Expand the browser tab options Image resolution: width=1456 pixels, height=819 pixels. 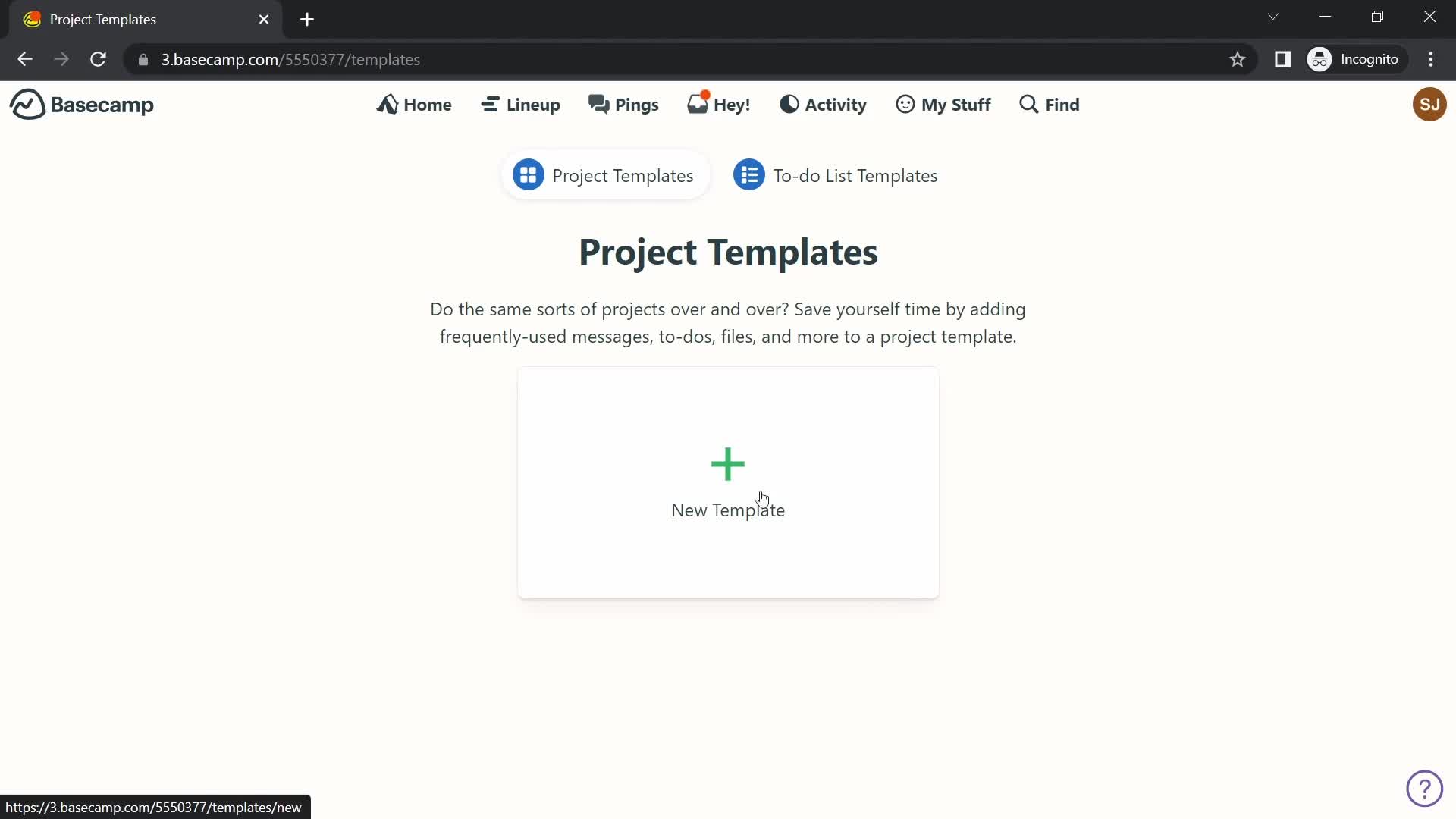(x=1274, y=18)
